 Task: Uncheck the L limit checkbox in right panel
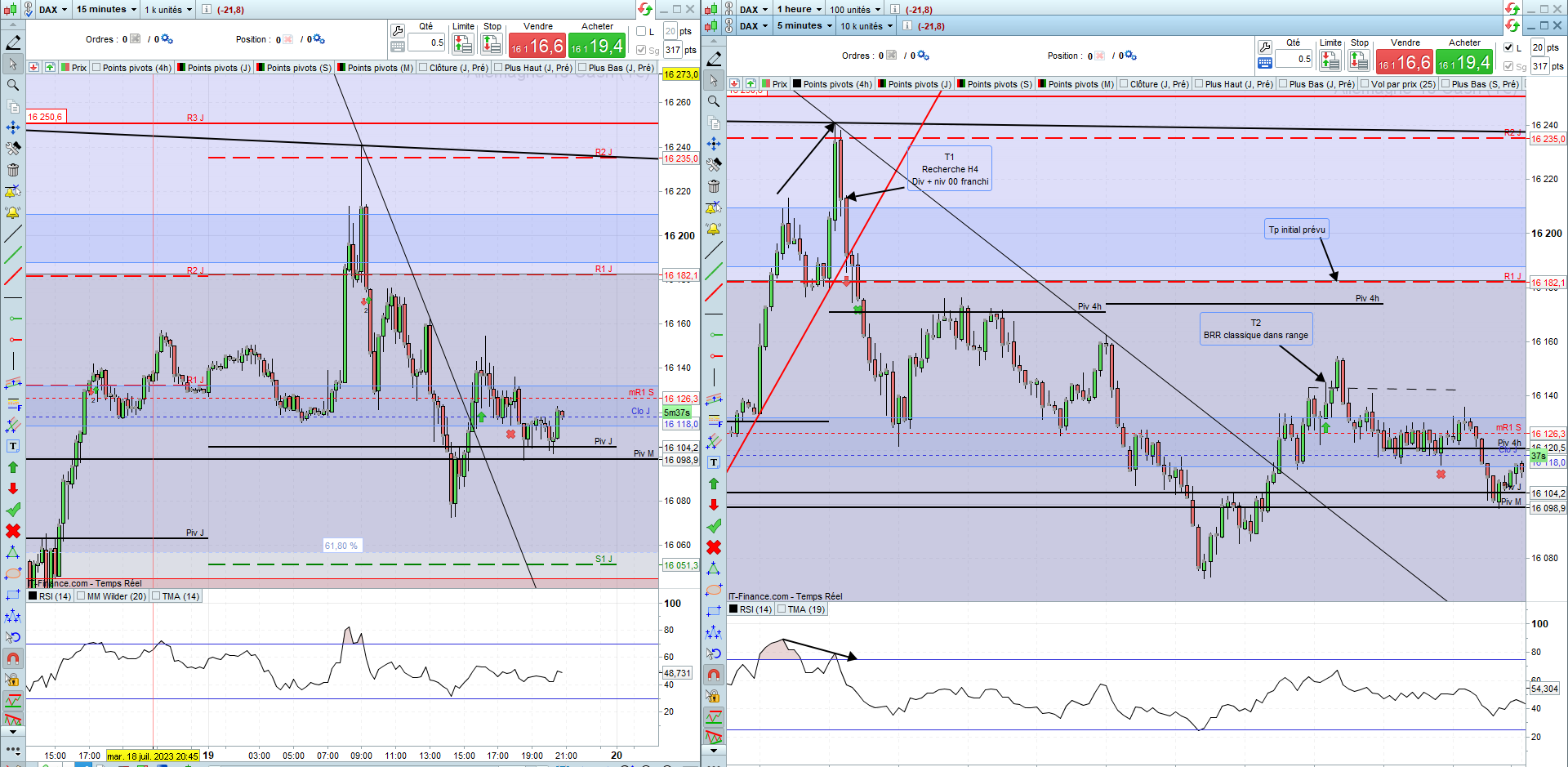point(1508,47)
